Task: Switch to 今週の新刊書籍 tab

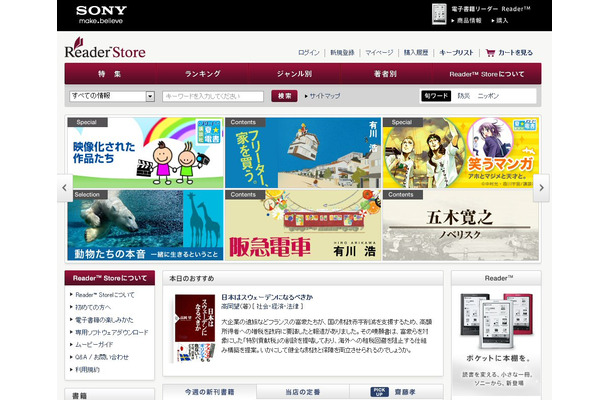Action: 210,392
